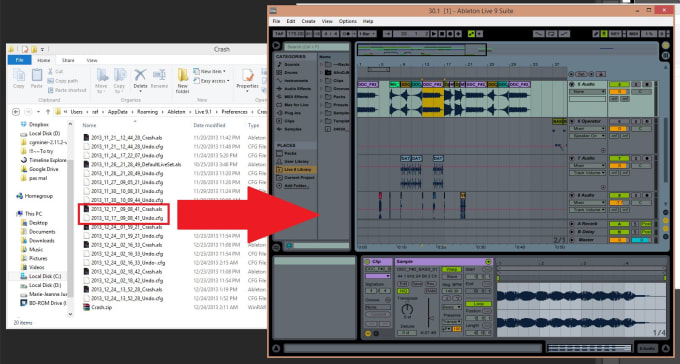Arm the 5 Audio track for recording
Screen dimensions: 680x364
(647, 85)
